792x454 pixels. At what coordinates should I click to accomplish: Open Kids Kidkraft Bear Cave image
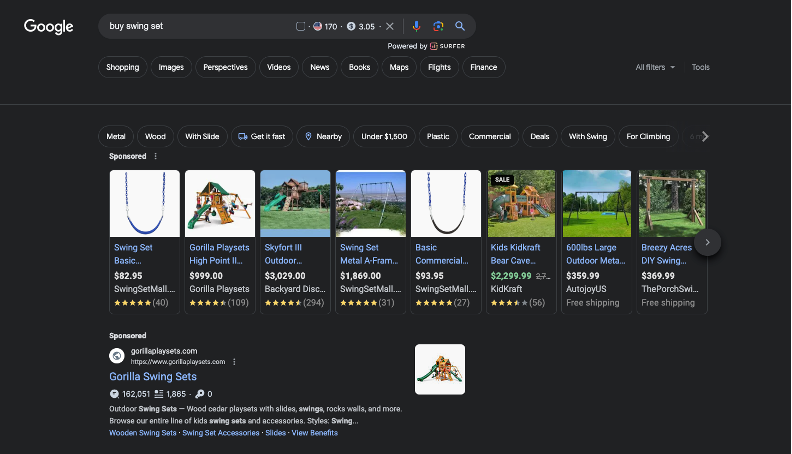(x=521, y=204)
